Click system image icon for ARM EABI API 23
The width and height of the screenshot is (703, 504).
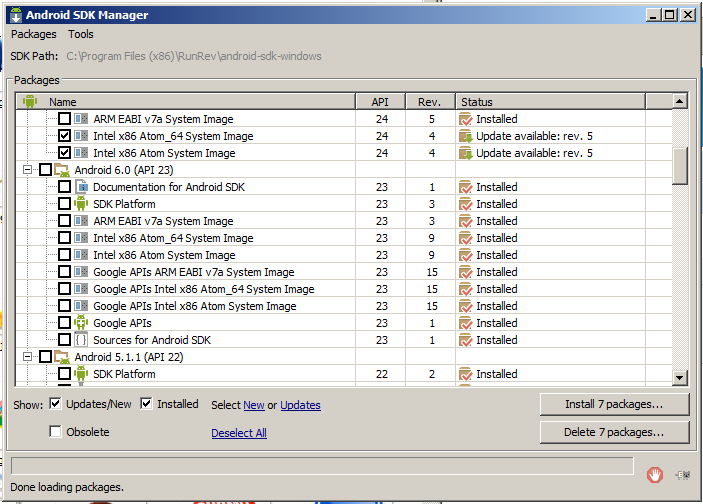tap(81, 221)
